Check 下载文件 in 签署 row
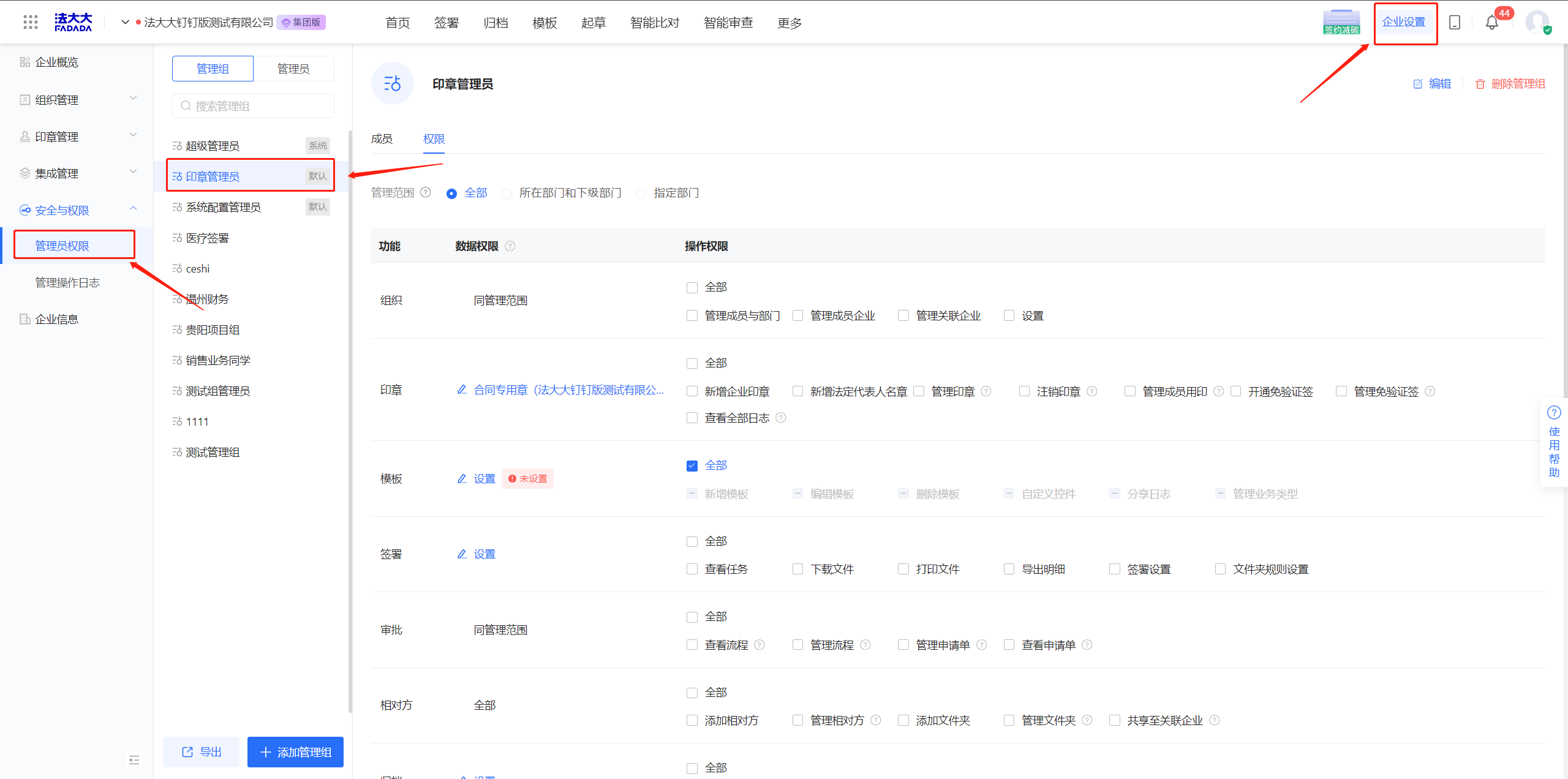The height and width of the screenshot is (779, 1568). click(x=797, y=569)
